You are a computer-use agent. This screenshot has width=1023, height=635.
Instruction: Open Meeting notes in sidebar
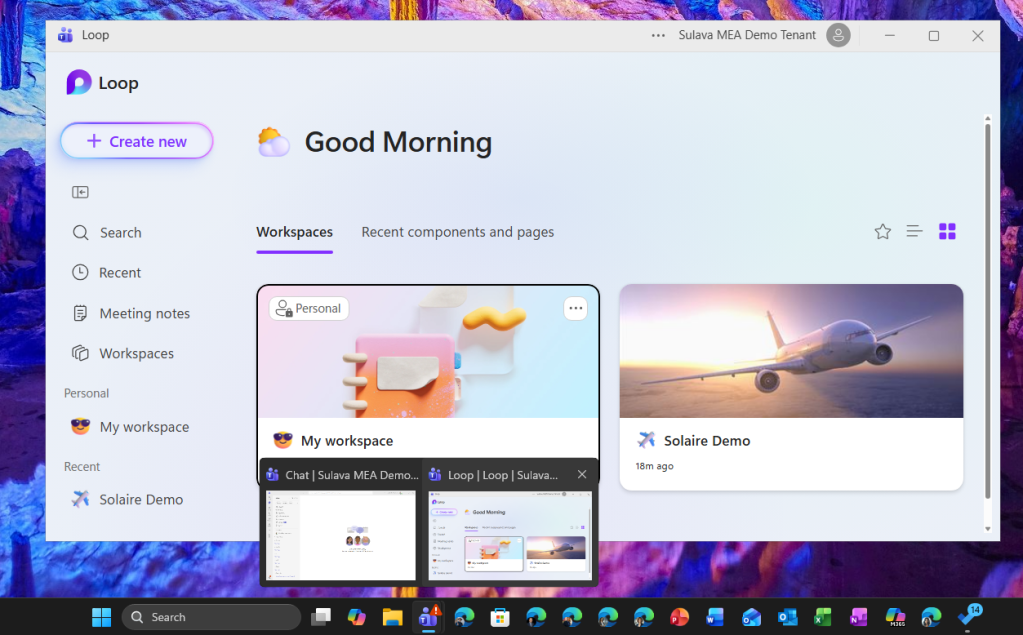[144, 313]
